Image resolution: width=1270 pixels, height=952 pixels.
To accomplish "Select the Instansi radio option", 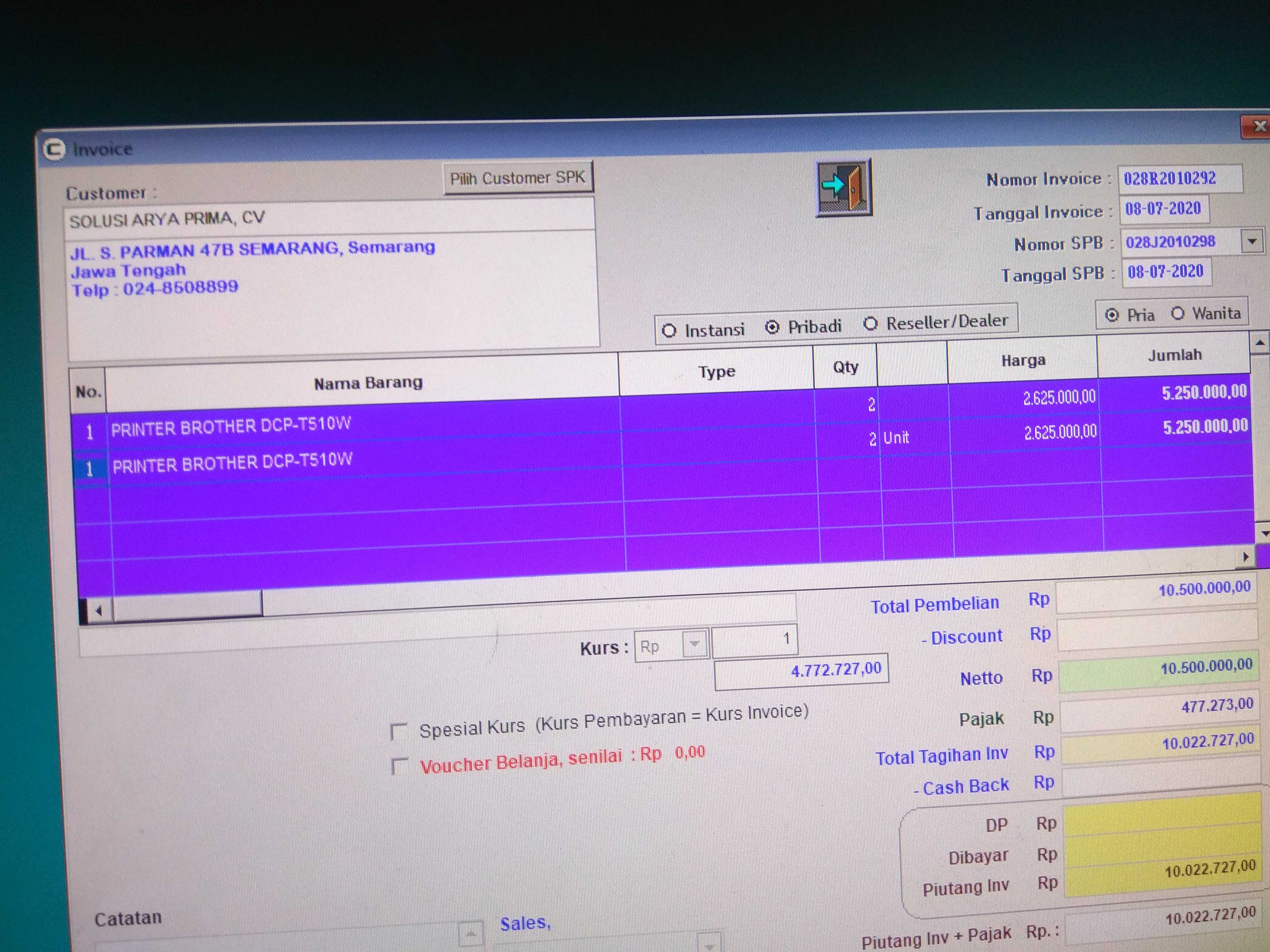I will 669,331.
